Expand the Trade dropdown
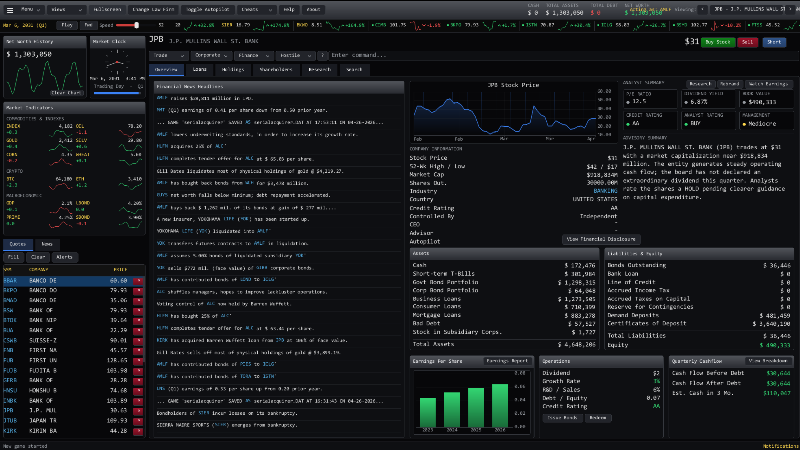Image resolution: width=800 pixels, height=450 pixels. point(168,55)
